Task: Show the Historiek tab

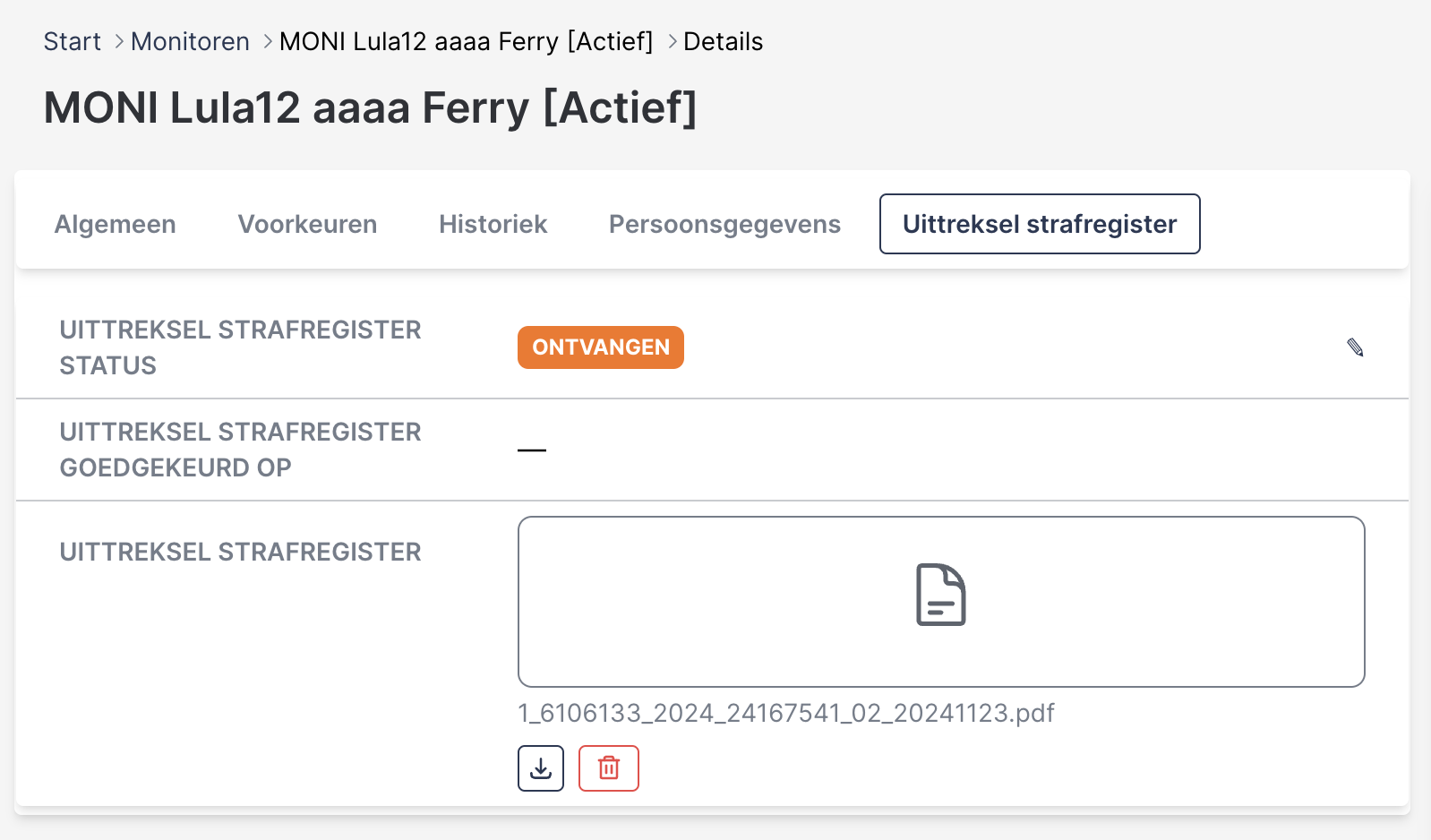Action: pyautogui.click(x=493, y=224)
